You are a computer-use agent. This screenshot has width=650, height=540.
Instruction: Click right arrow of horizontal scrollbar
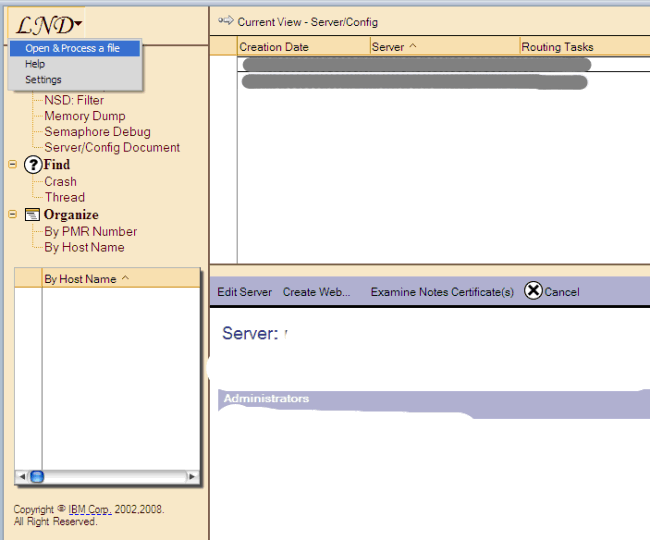195,477
